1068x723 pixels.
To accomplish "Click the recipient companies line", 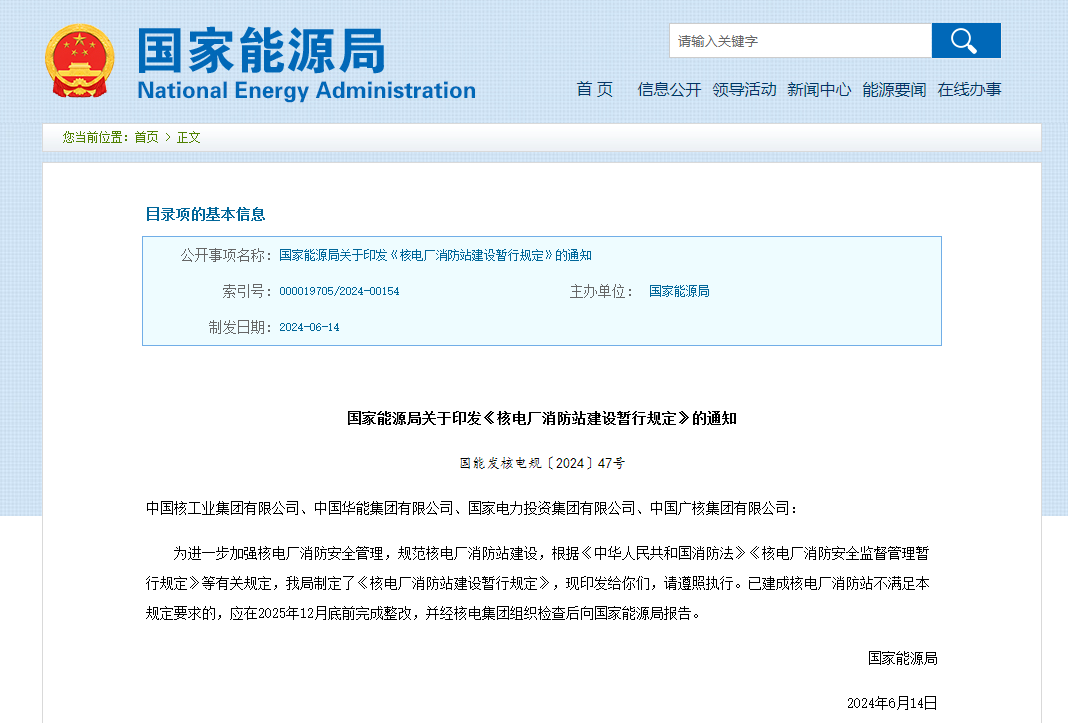I will click(x=471, y=508).
